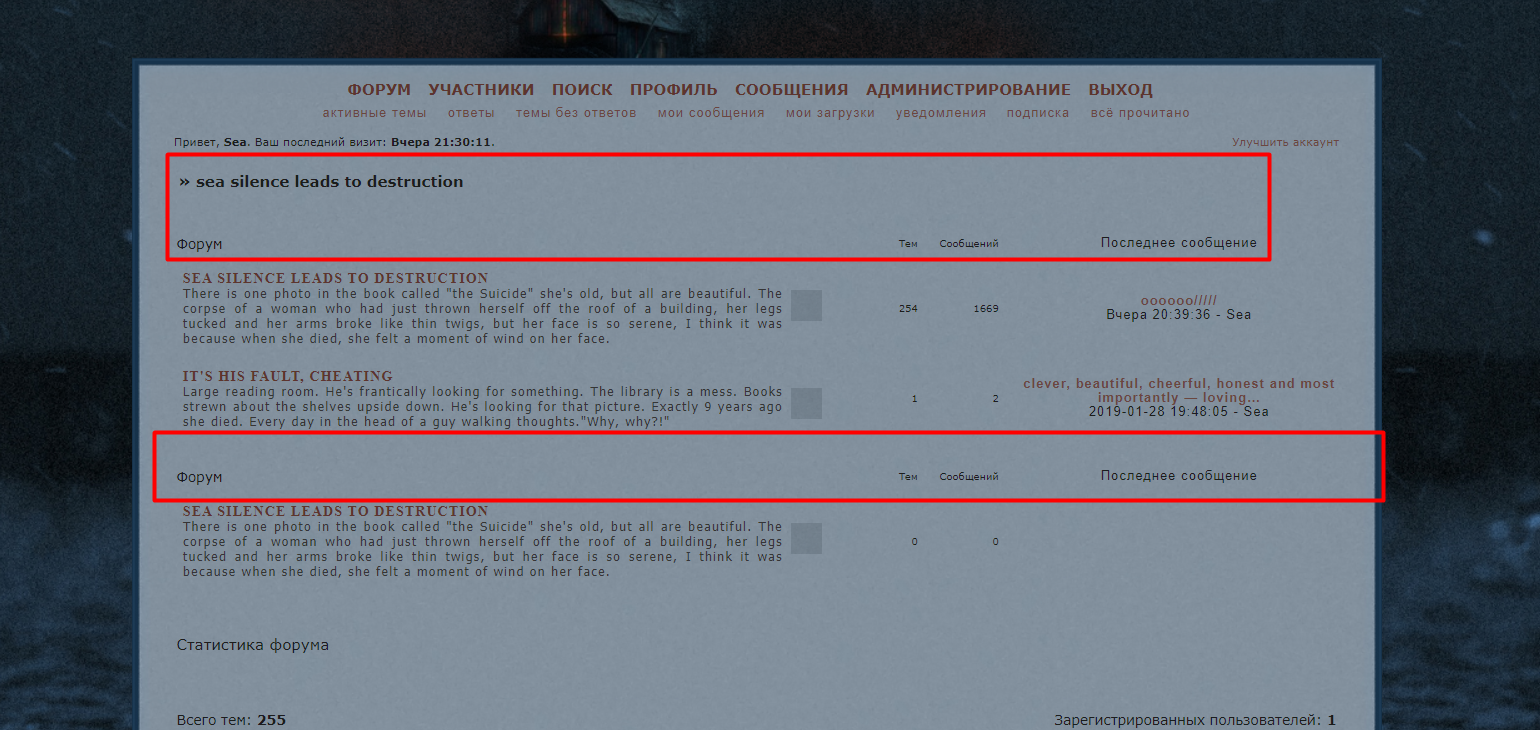Click the Улучшить аккаунт link

point(1285,142)
